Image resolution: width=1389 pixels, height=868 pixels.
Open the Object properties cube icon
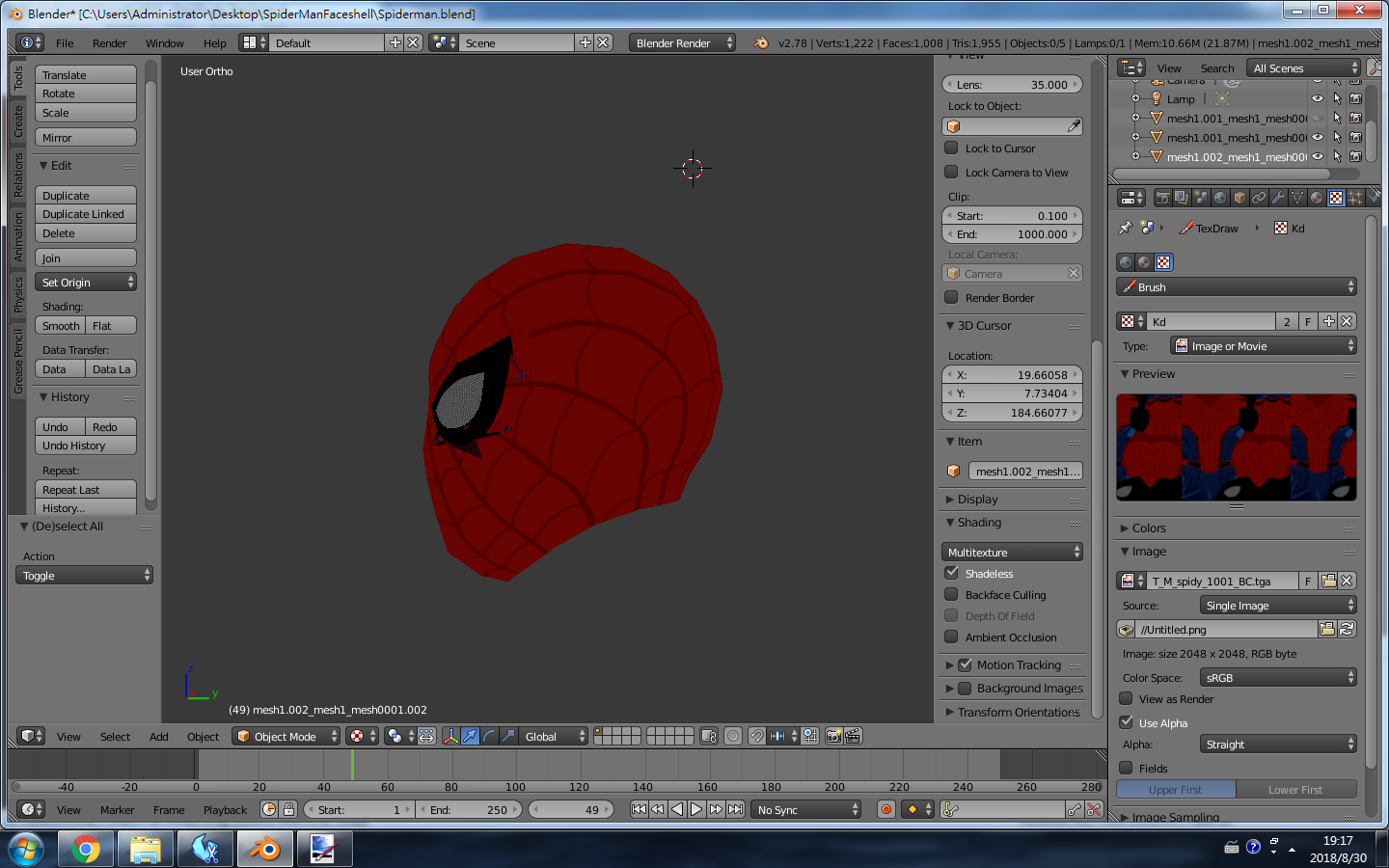1239,198
